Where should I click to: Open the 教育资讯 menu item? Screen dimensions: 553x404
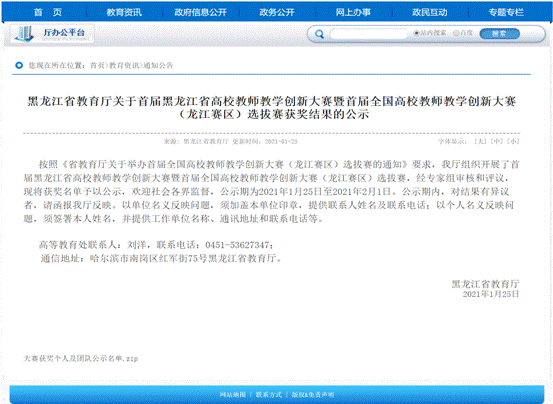124,12
